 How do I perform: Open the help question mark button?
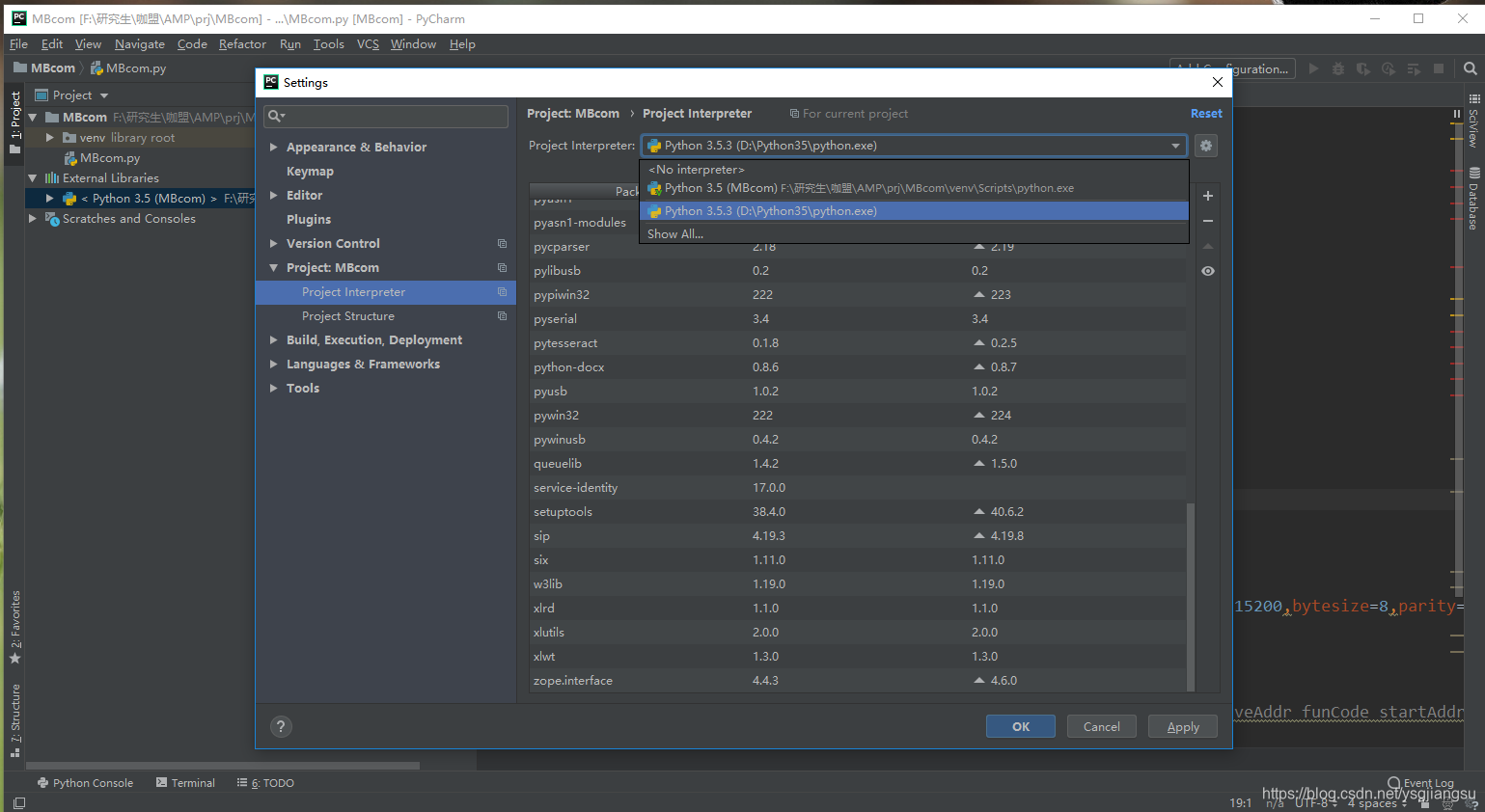click(x=281, y=726)
